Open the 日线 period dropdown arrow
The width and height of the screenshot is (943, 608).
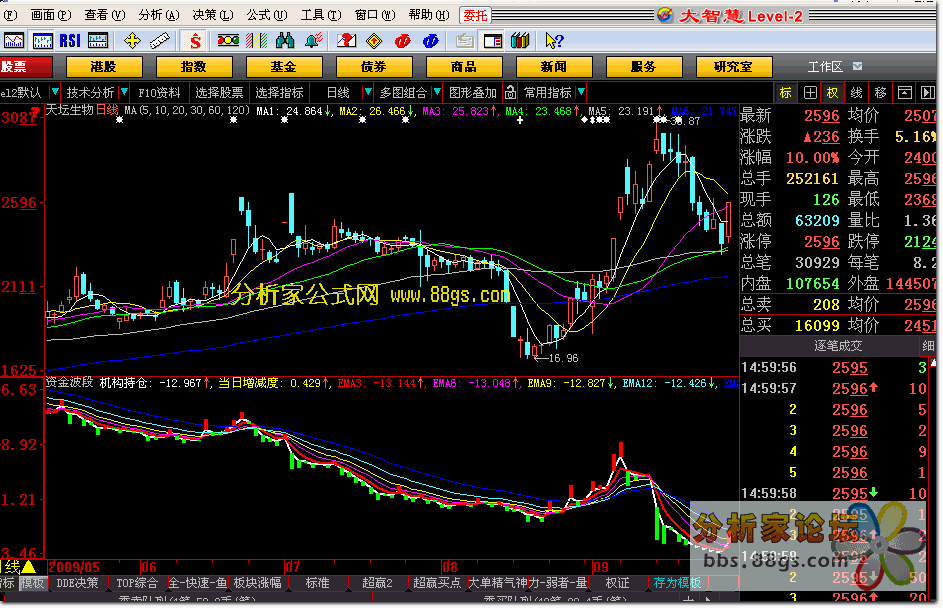click(x=367, y=92)
